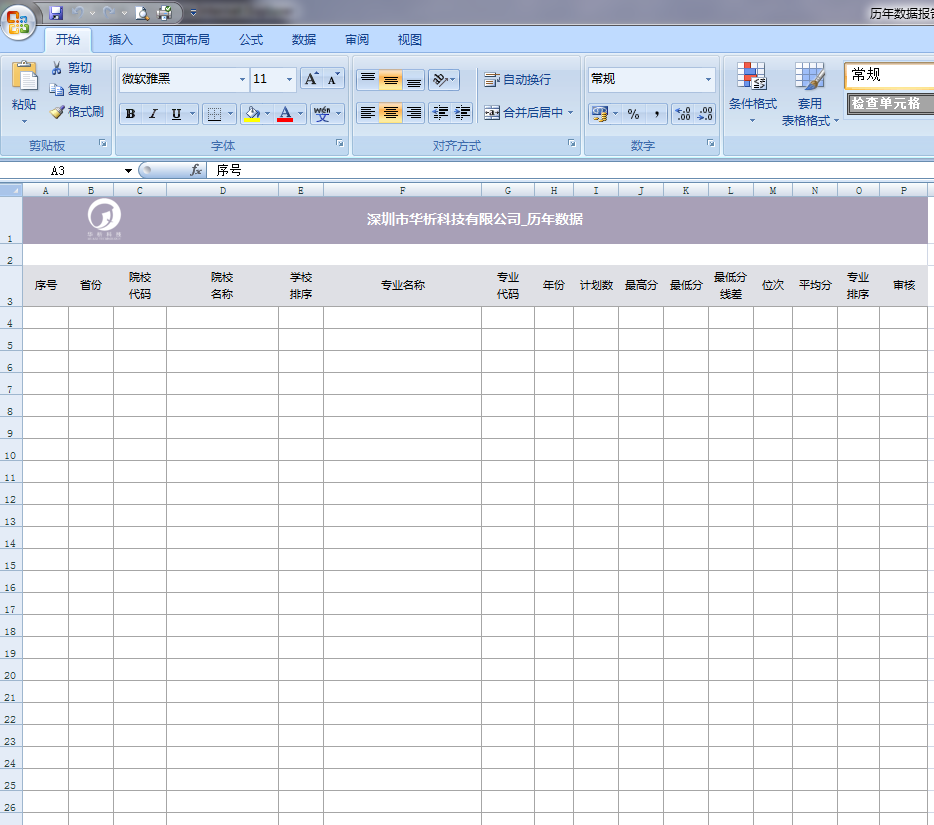
Task: Click the Copy (复制) icon
Action: pos(57,90)
